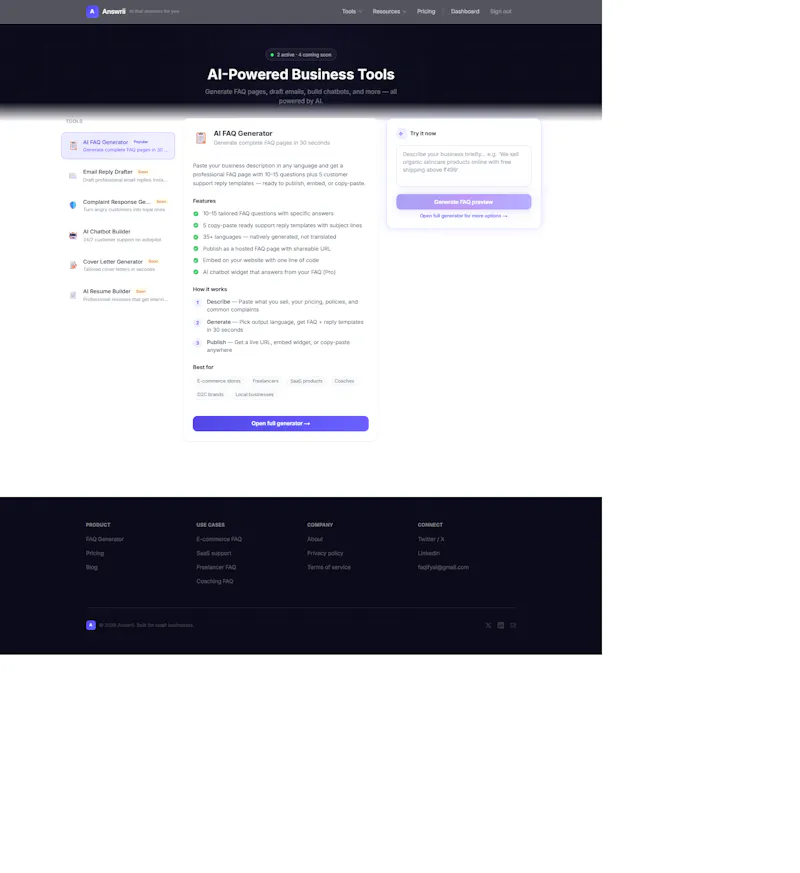
Task: Click the Local businesses tag
Action: coord(254,395)
